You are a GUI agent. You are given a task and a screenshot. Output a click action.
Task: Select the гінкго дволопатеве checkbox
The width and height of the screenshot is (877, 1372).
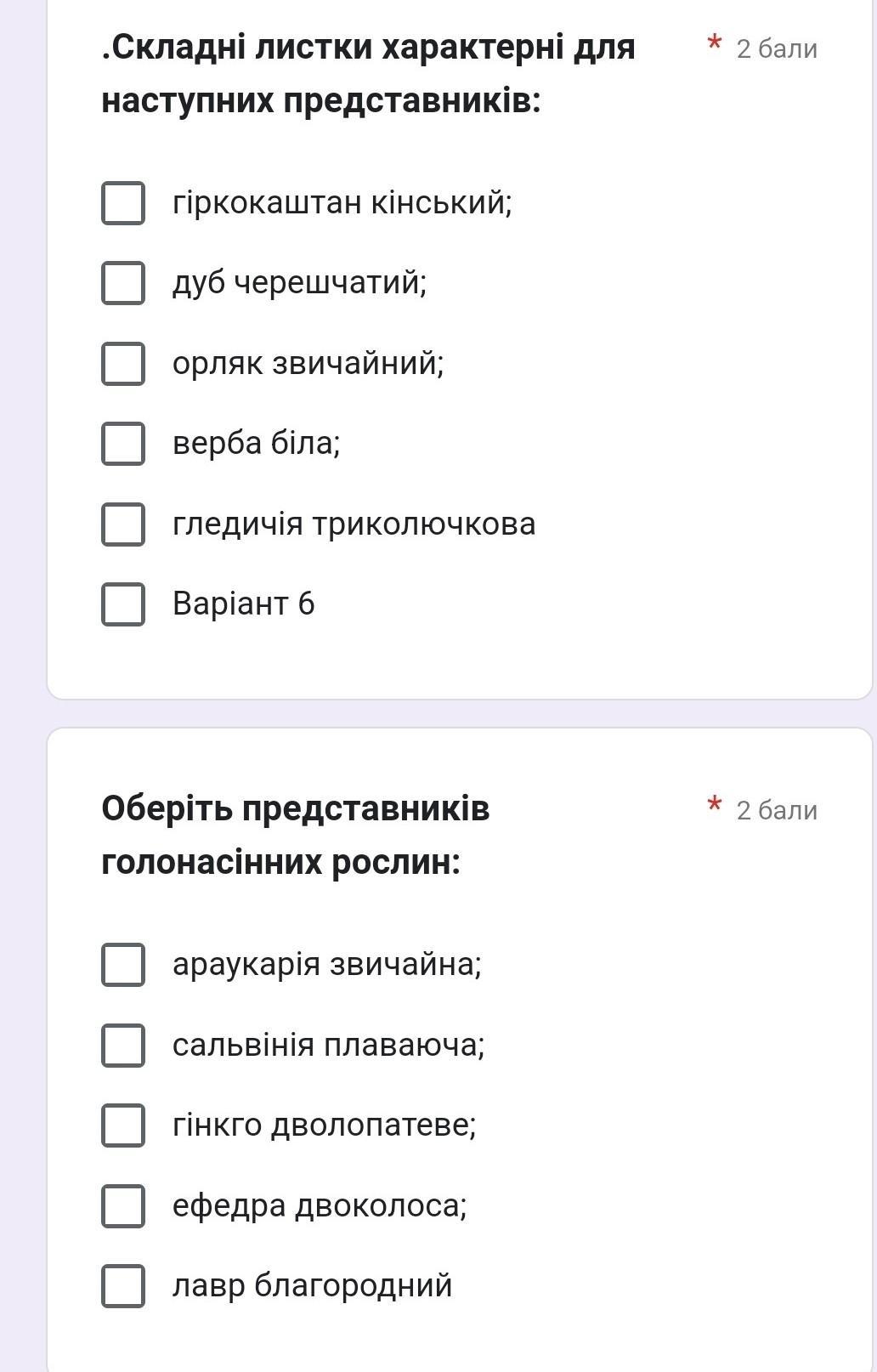coord(123,1125)
